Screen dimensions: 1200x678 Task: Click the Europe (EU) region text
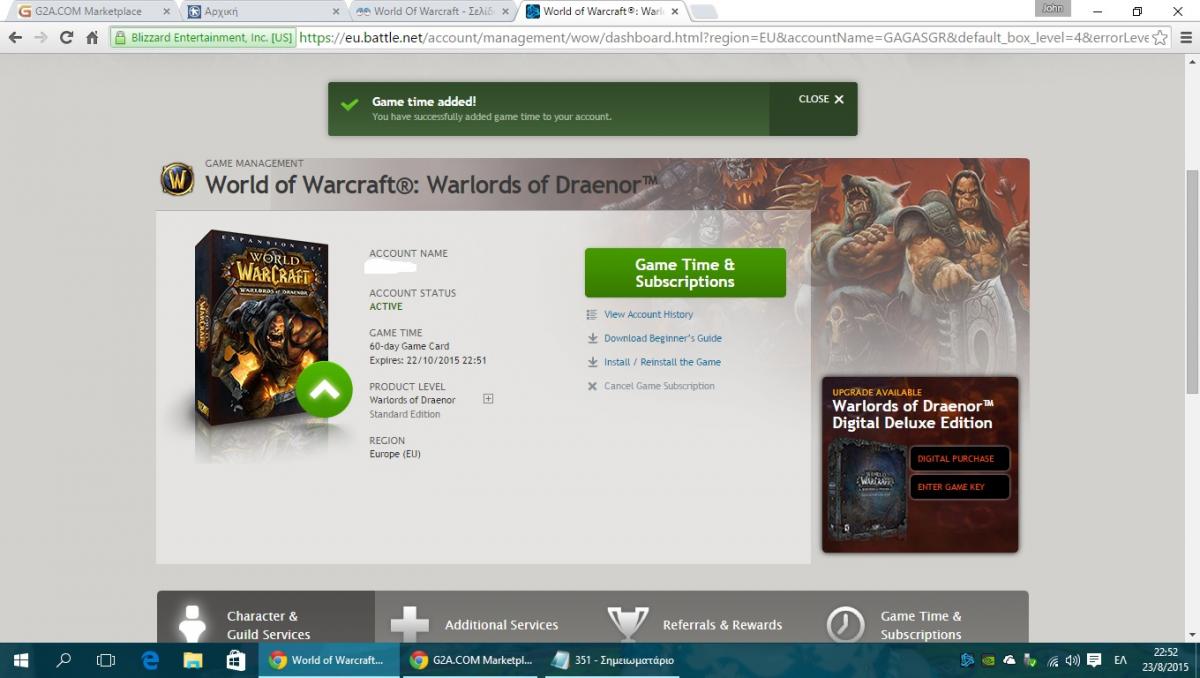pyautogui.click(x=395, y=455)
